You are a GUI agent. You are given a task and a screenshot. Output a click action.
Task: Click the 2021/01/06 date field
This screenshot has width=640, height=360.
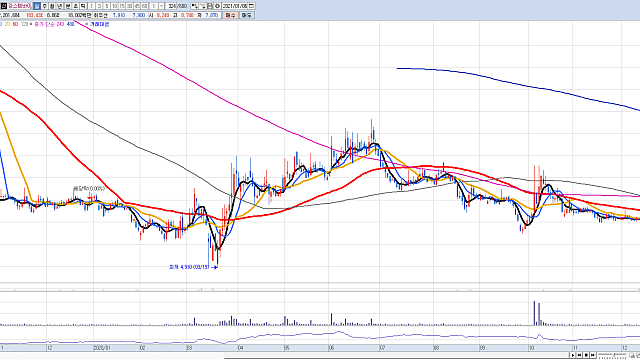(x=235, y=6)
